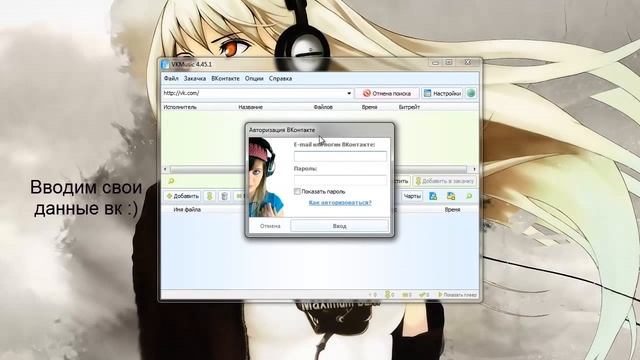Click the green globe icon next to Настройки
640x360 pixels.
tap(471, 93)
